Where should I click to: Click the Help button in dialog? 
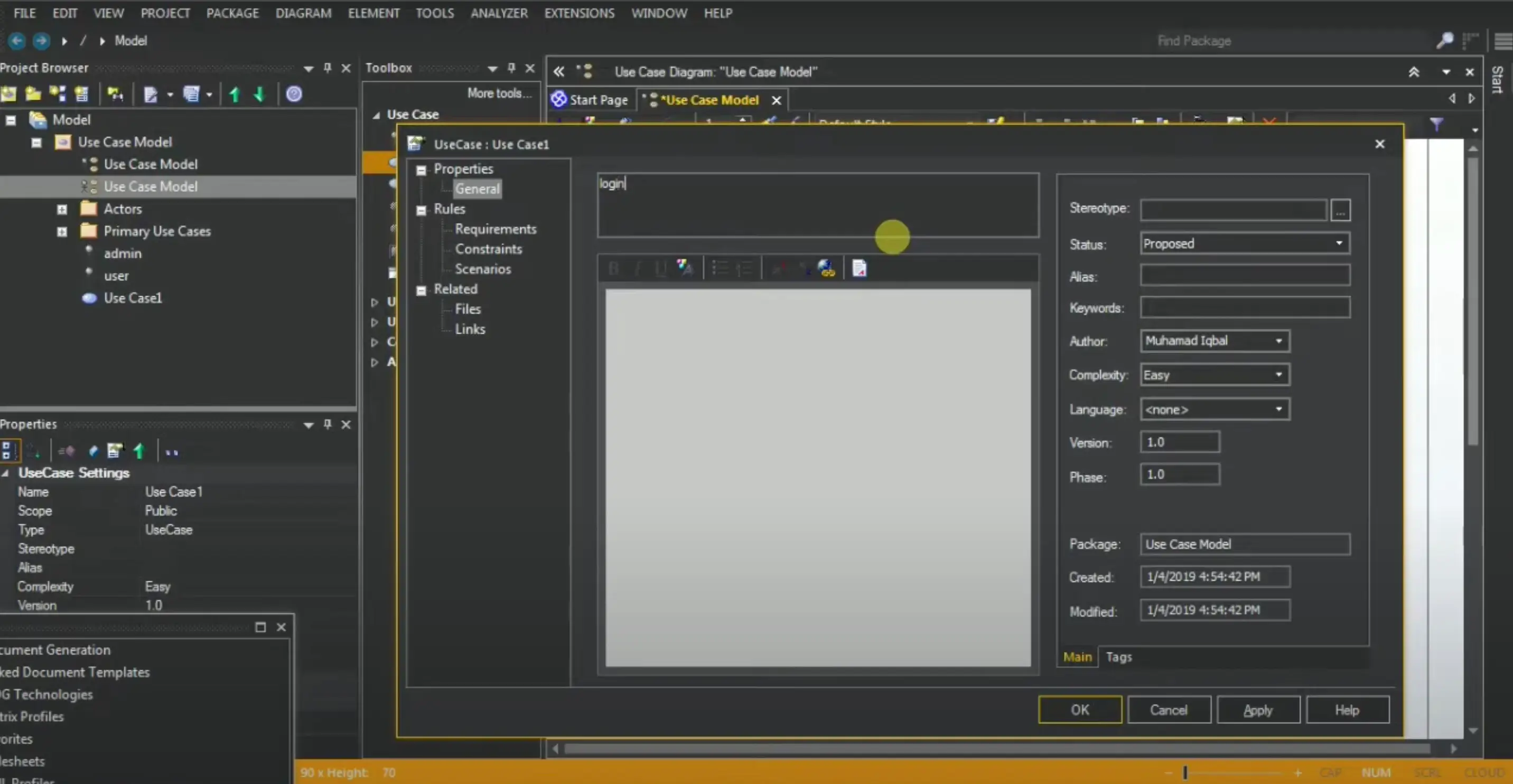point(1347,710)
